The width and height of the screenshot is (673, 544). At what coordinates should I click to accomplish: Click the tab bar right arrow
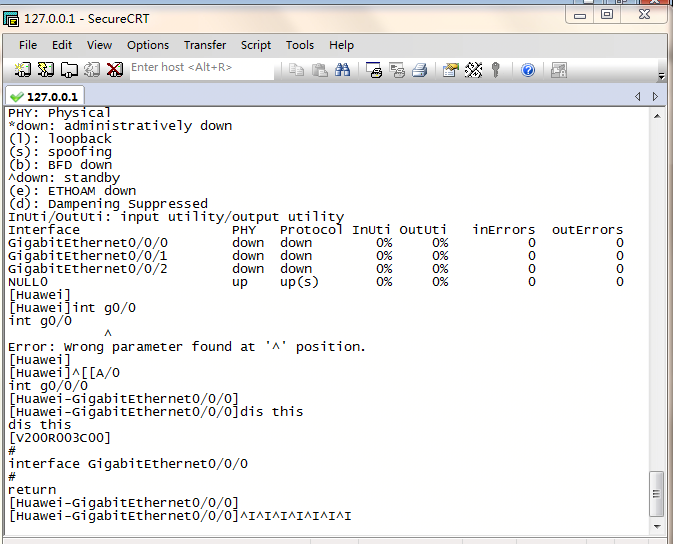coord(655,97)
